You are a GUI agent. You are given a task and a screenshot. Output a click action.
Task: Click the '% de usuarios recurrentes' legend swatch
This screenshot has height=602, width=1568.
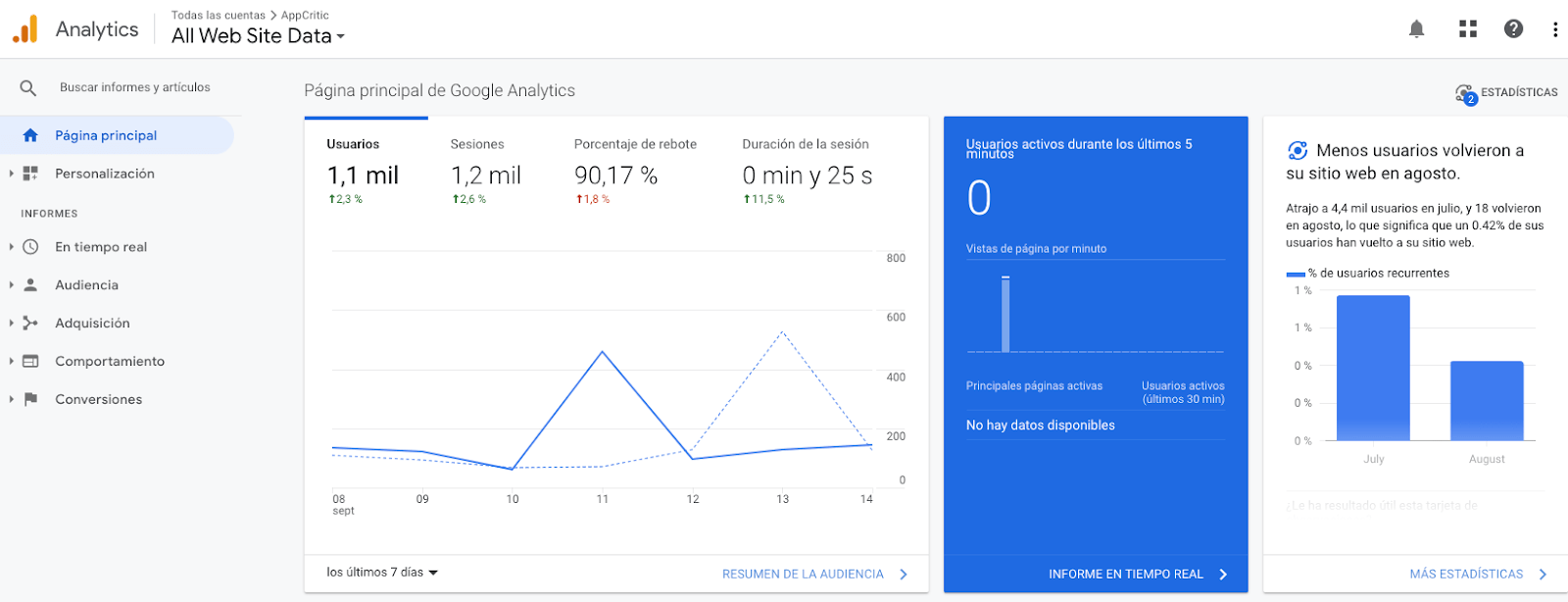(1296, 275)
